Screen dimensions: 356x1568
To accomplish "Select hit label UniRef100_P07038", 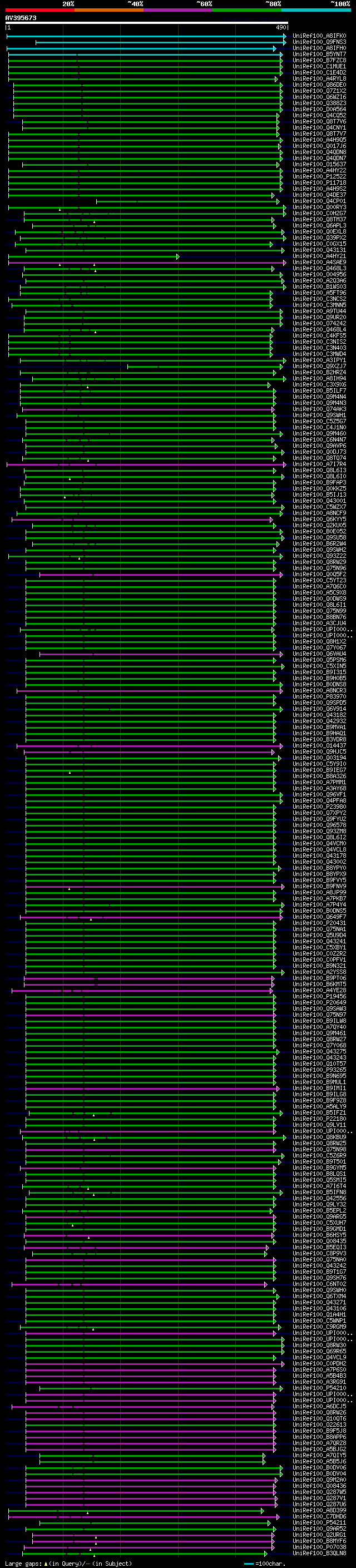I will (319, 1547).
